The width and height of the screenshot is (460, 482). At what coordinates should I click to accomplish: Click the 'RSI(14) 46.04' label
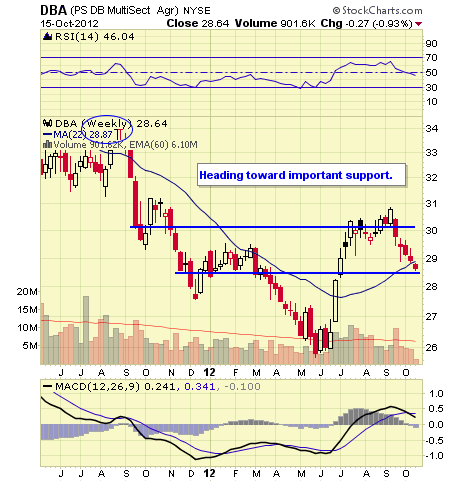pos(95,36)
